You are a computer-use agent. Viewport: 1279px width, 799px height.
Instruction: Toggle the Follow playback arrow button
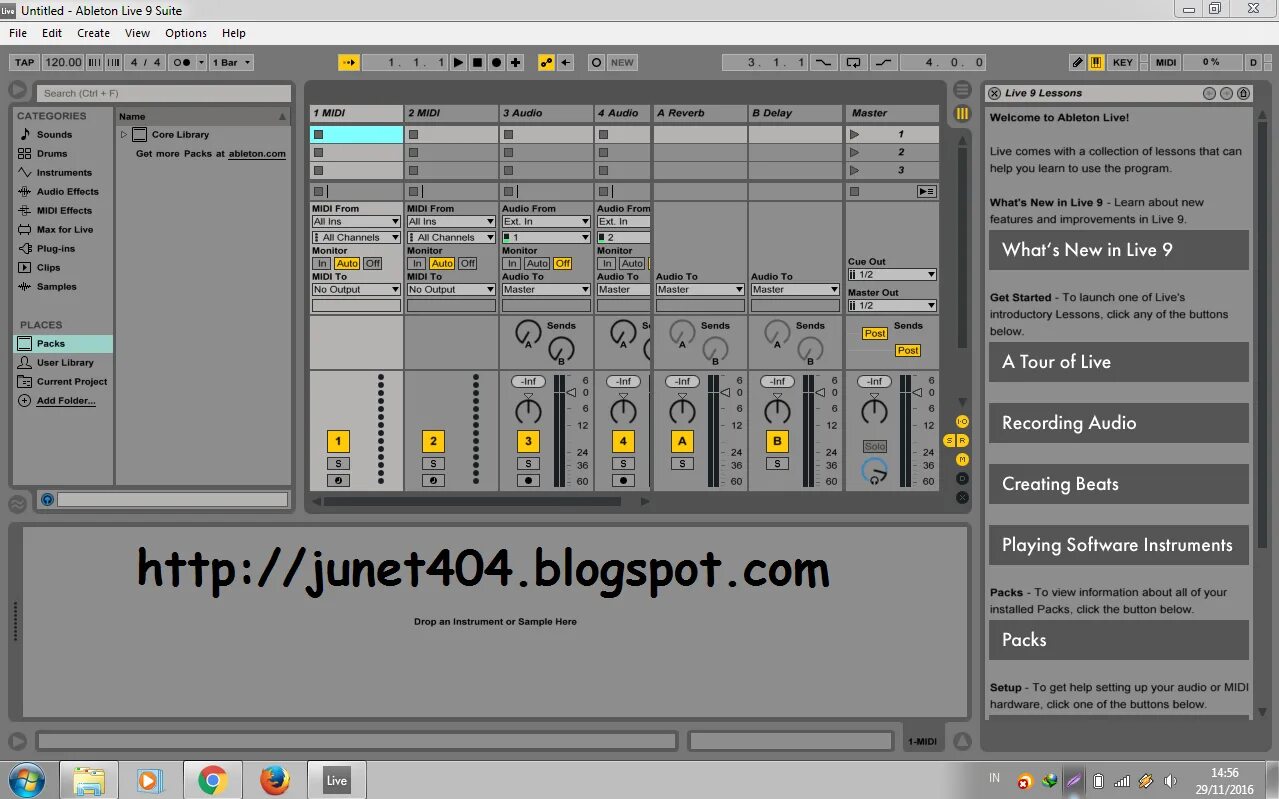[348, 62]
